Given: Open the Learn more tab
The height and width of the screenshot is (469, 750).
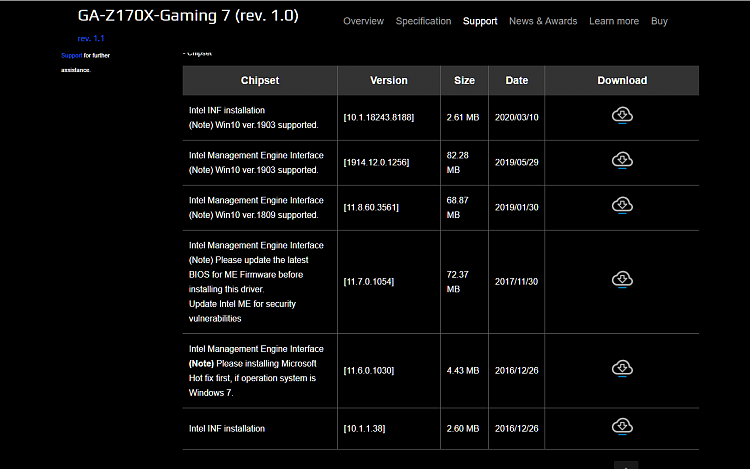Looking at the screenshot, I should pos(614,21).
